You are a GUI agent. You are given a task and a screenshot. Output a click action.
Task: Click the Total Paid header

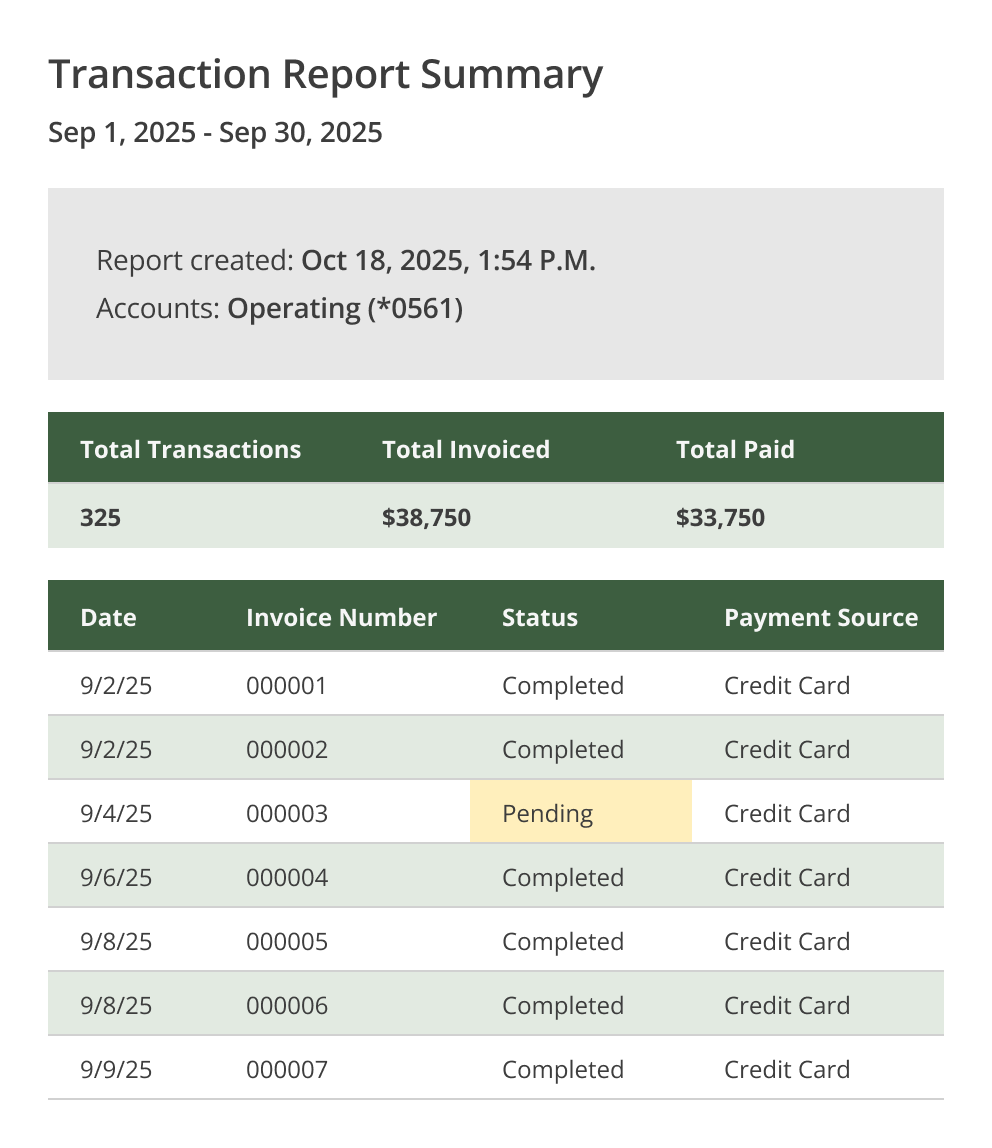[x=735, y=449]
